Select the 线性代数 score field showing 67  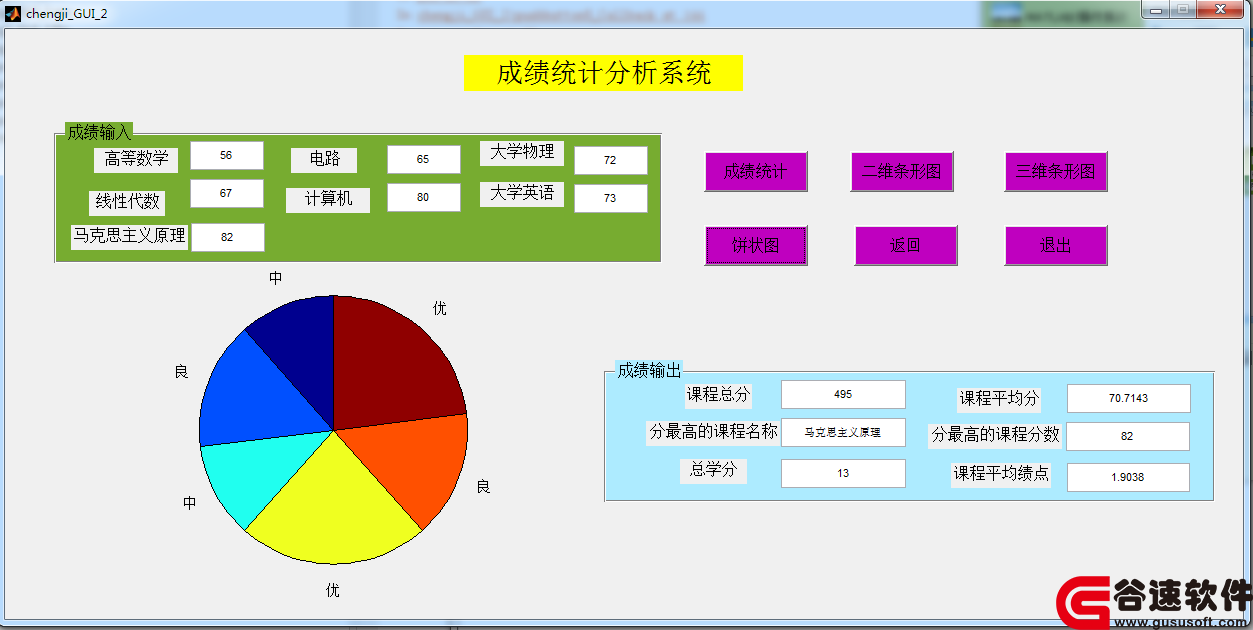click(x=227, y=193)
